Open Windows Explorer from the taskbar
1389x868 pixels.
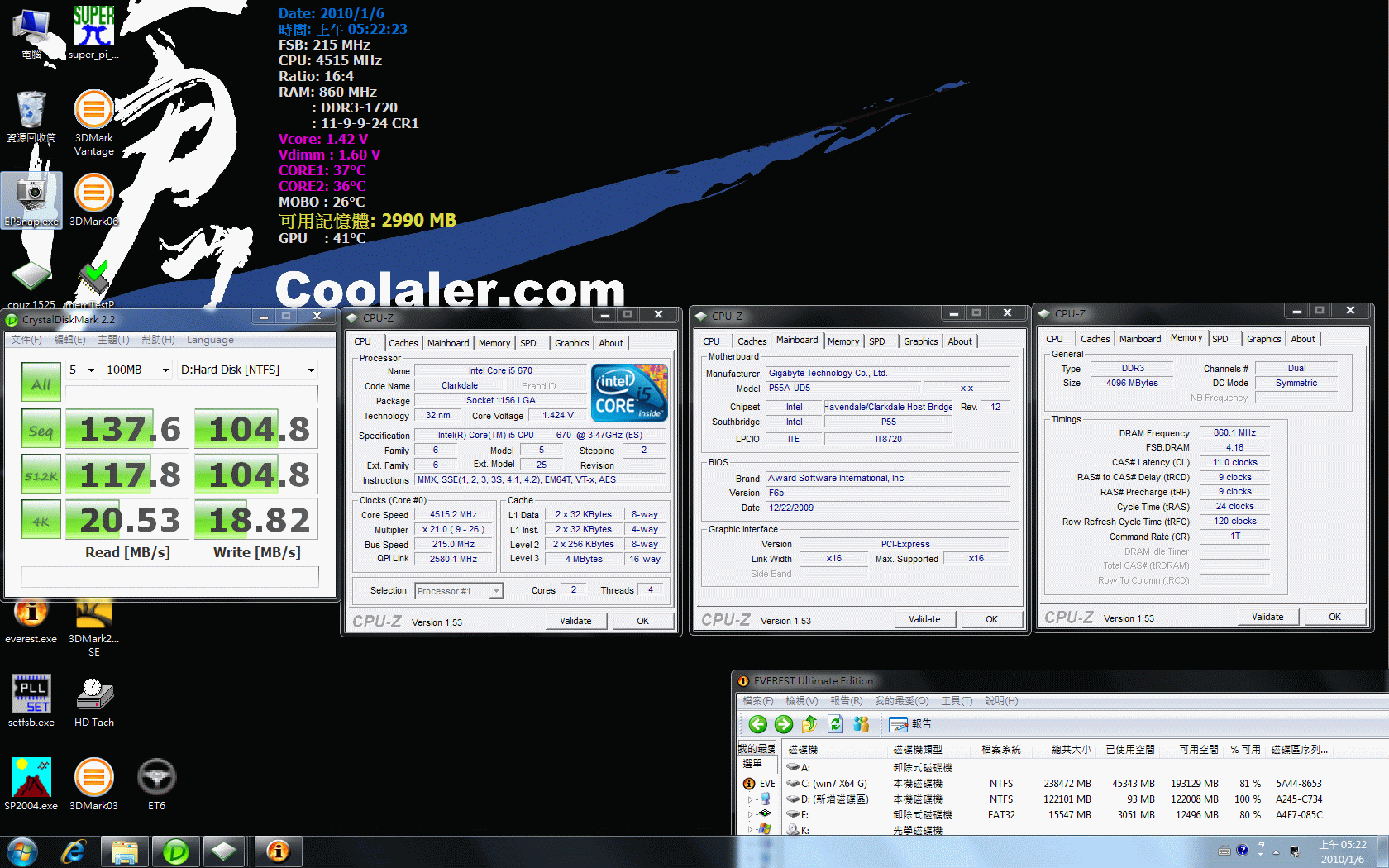pyautogui.click(x=124, y=851)
